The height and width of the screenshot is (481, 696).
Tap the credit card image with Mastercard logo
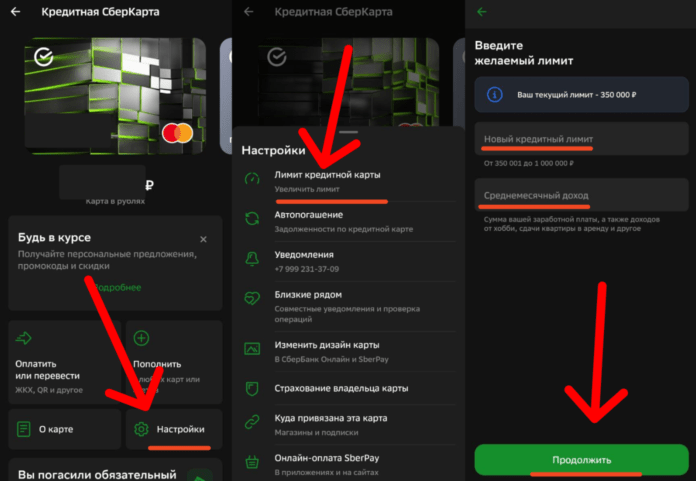tap(115, 96)
